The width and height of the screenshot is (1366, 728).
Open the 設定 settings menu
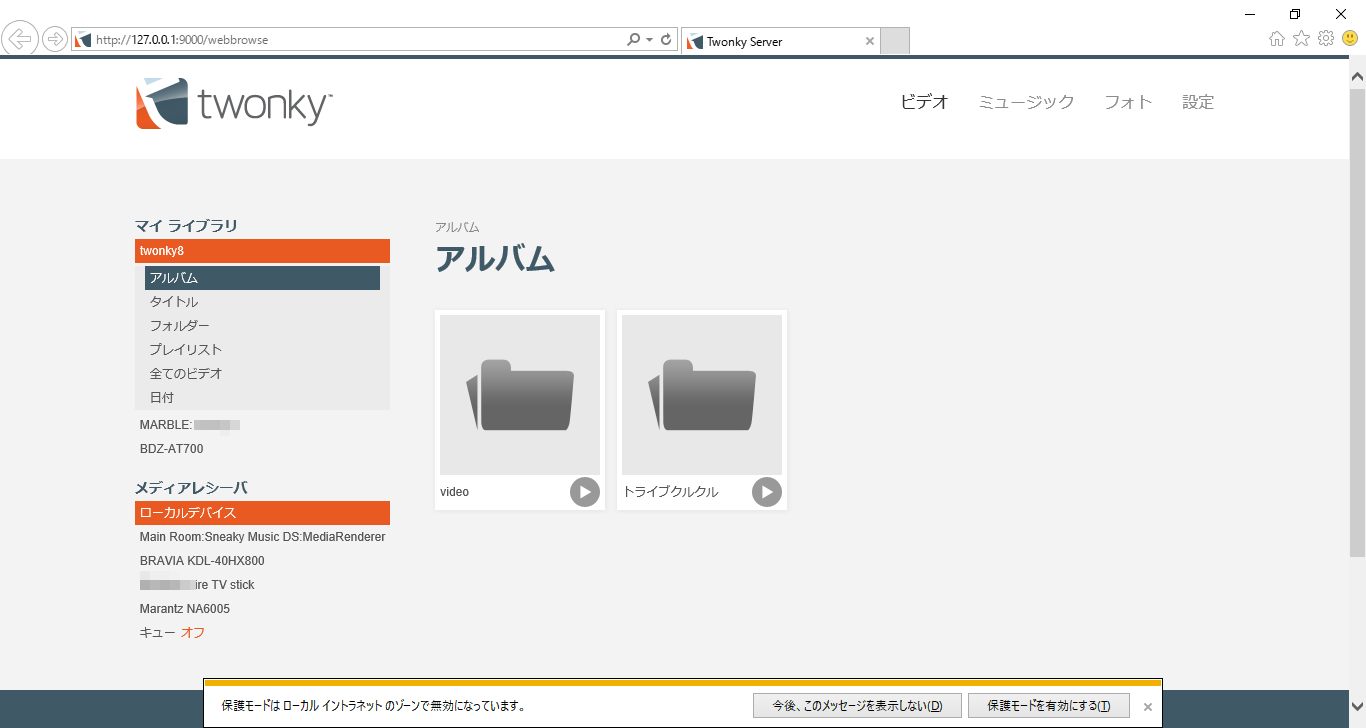(x=1198, y=102)
